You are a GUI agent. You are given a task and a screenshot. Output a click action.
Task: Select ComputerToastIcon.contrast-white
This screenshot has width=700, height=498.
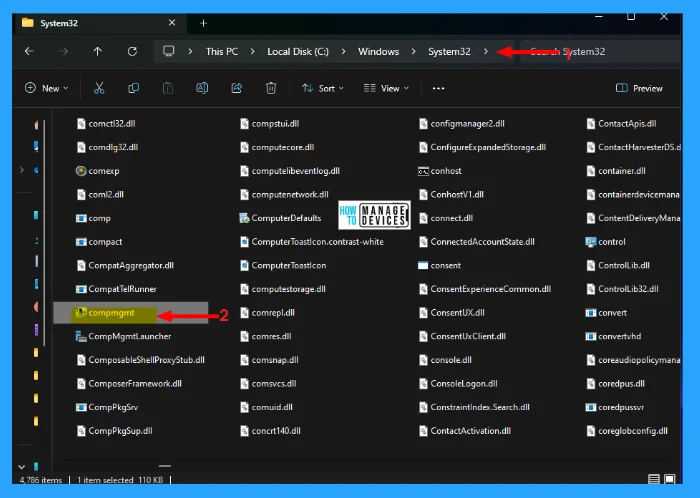pos(312,242)
